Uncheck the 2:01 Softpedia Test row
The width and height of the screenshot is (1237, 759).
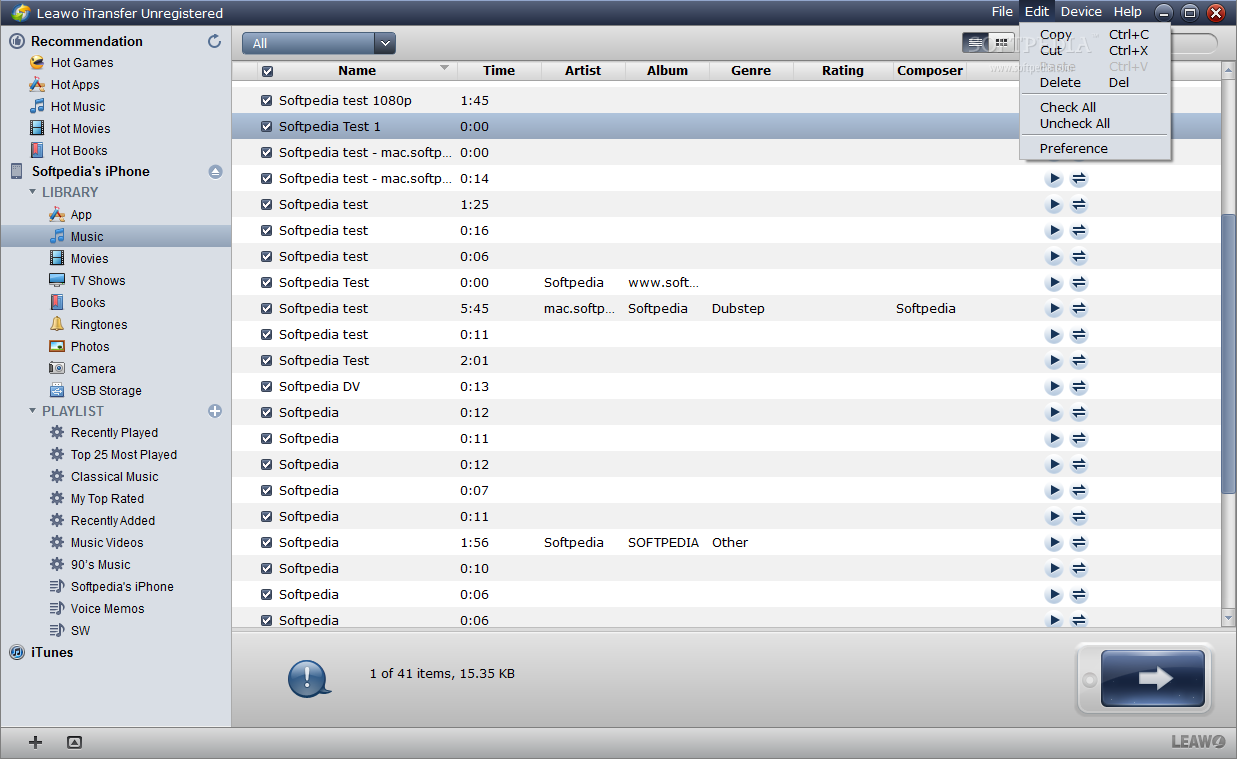pos(267,361)
